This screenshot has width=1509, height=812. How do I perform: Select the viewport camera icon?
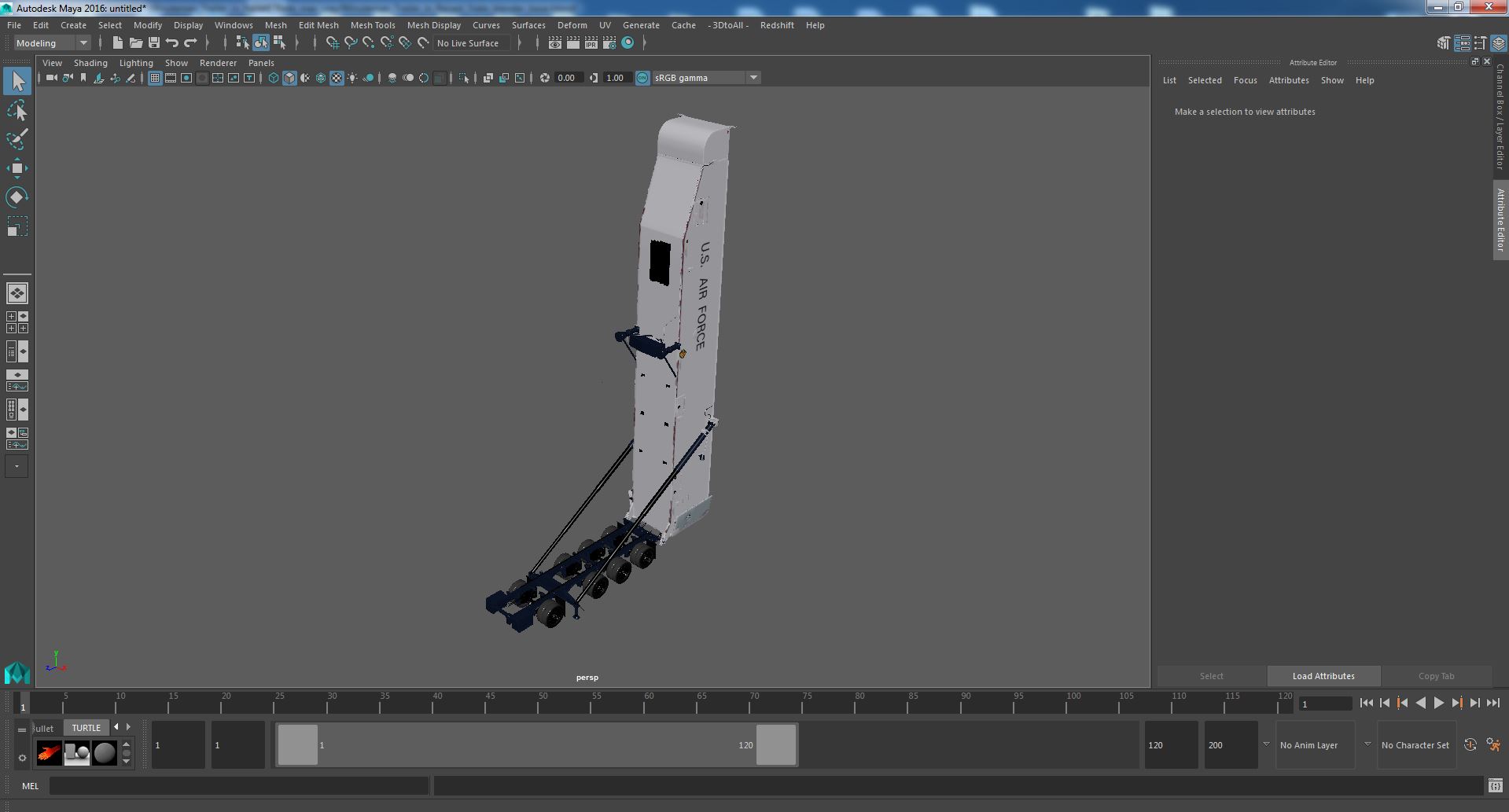(52, 78)
